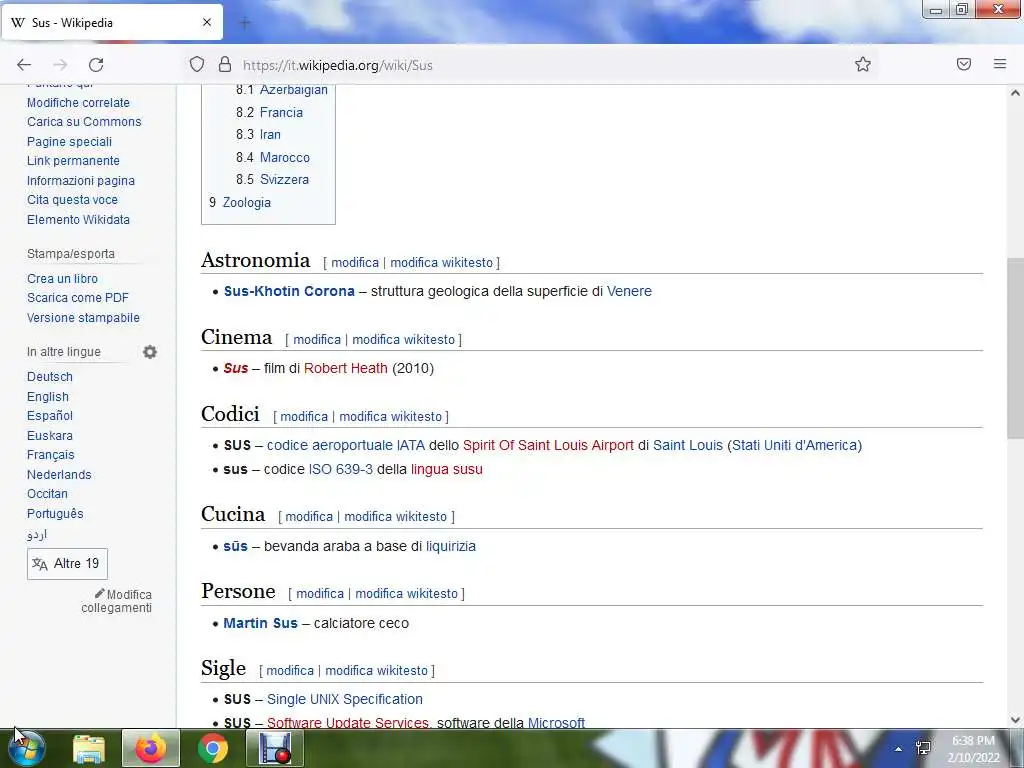Select the Sus - Wikipedia tab

[x=112, y=22]
